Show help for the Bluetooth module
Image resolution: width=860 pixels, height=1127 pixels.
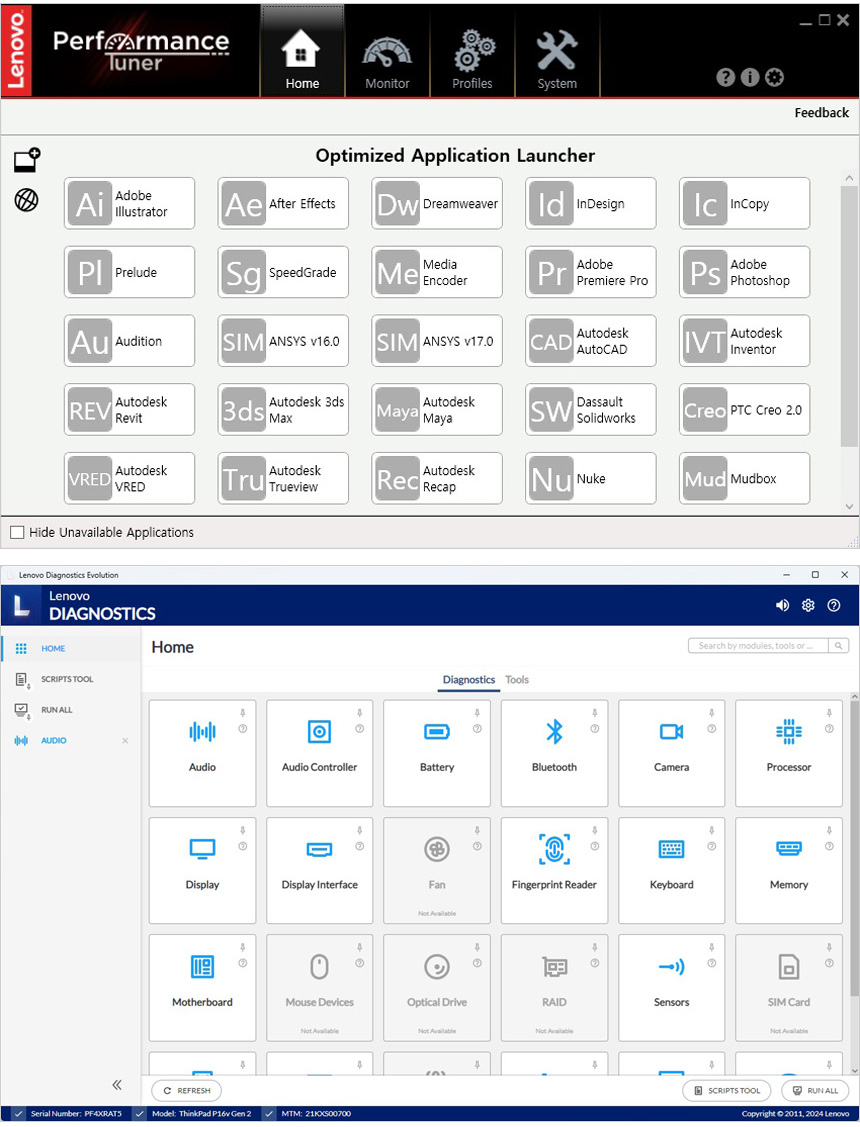click(595, 729)
